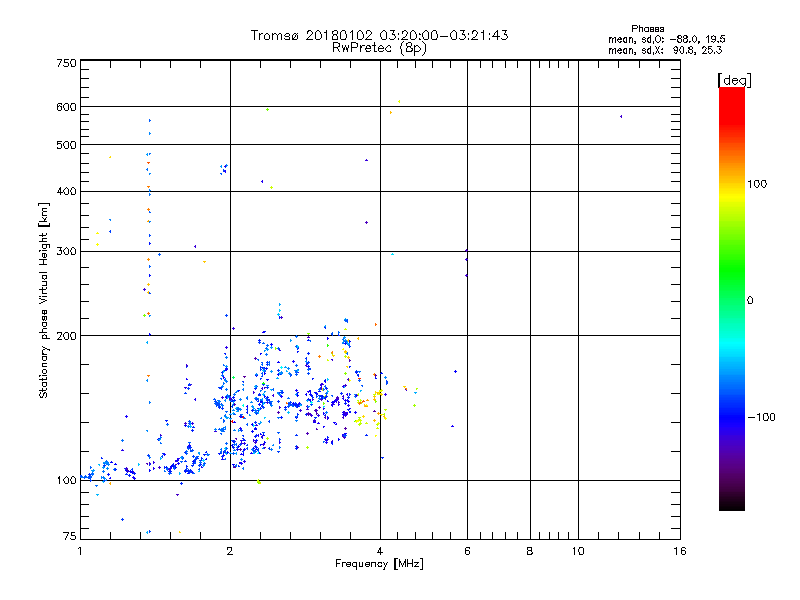Click the lone purple data point right of 10 MHz
This screenshot has height=600, width=800.
621,117
